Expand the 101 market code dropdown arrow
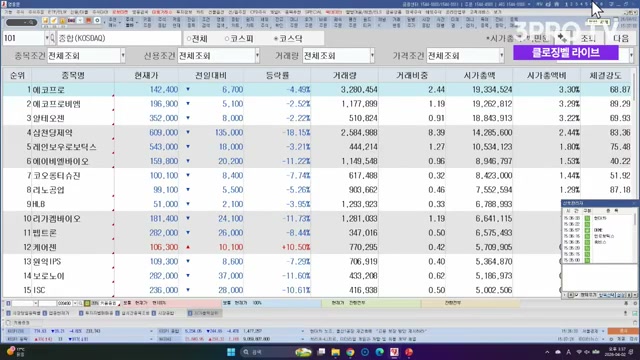 click(x=47, y=38)
